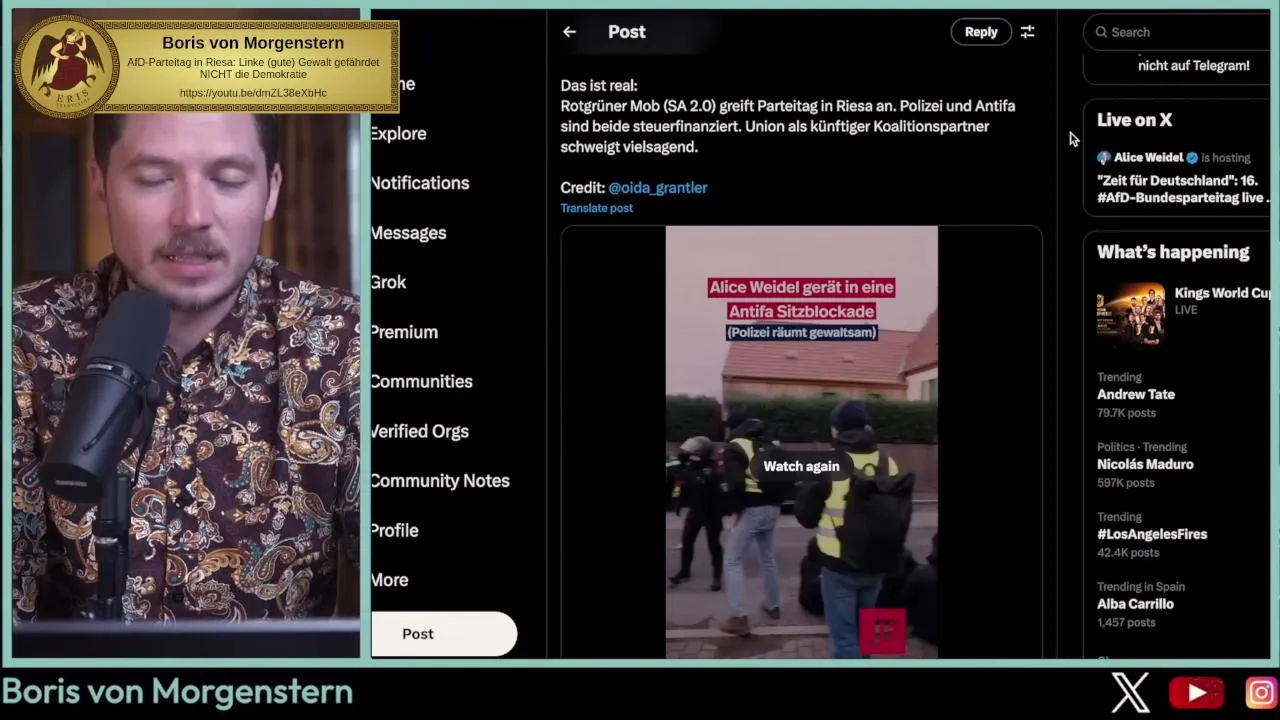Click the Kings World Cup LIVE label
The image size is (1280, 720).
point(1186,310)
